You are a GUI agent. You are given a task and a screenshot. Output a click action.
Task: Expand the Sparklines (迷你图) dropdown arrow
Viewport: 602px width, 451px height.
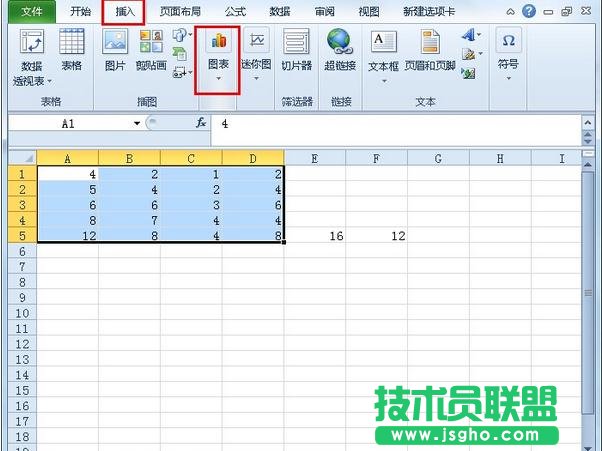tap(256, 79)
